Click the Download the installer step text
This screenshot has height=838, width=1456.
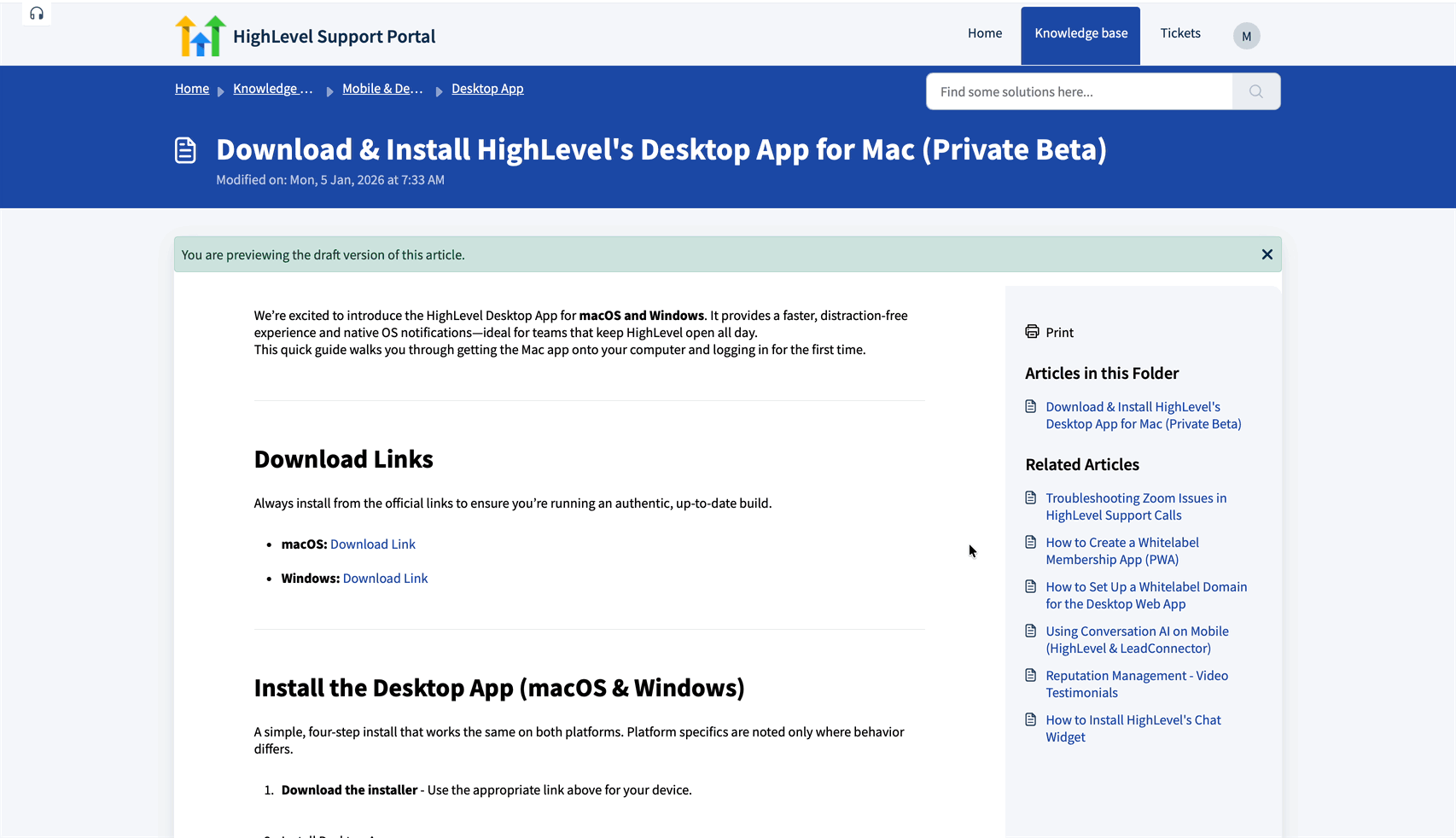(x=486, y=790)
